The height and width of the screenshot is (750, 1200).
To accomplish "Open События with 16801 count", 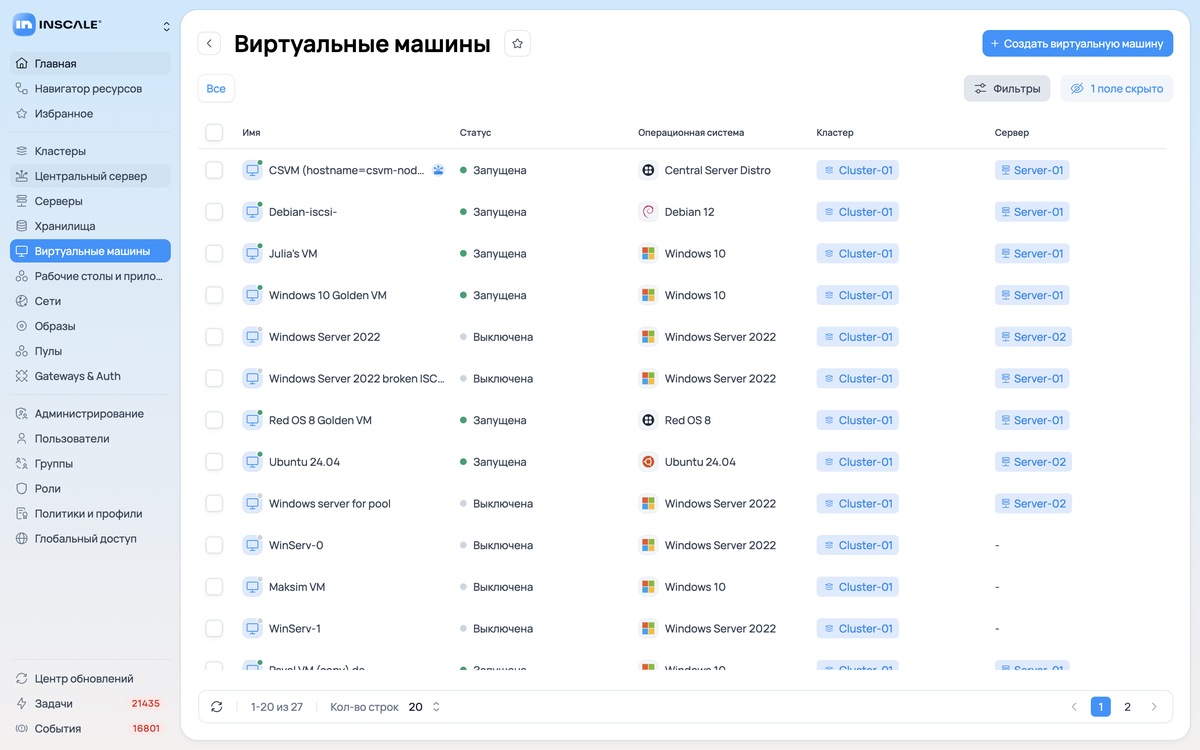I will [91, 728].
